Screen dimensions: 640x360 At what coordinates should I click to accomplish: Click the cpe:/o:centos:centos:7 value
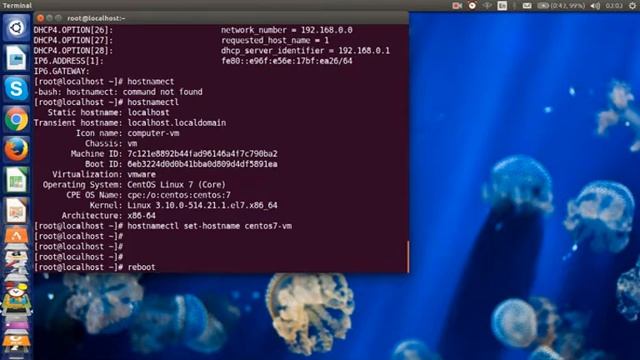tap(179, 195)
